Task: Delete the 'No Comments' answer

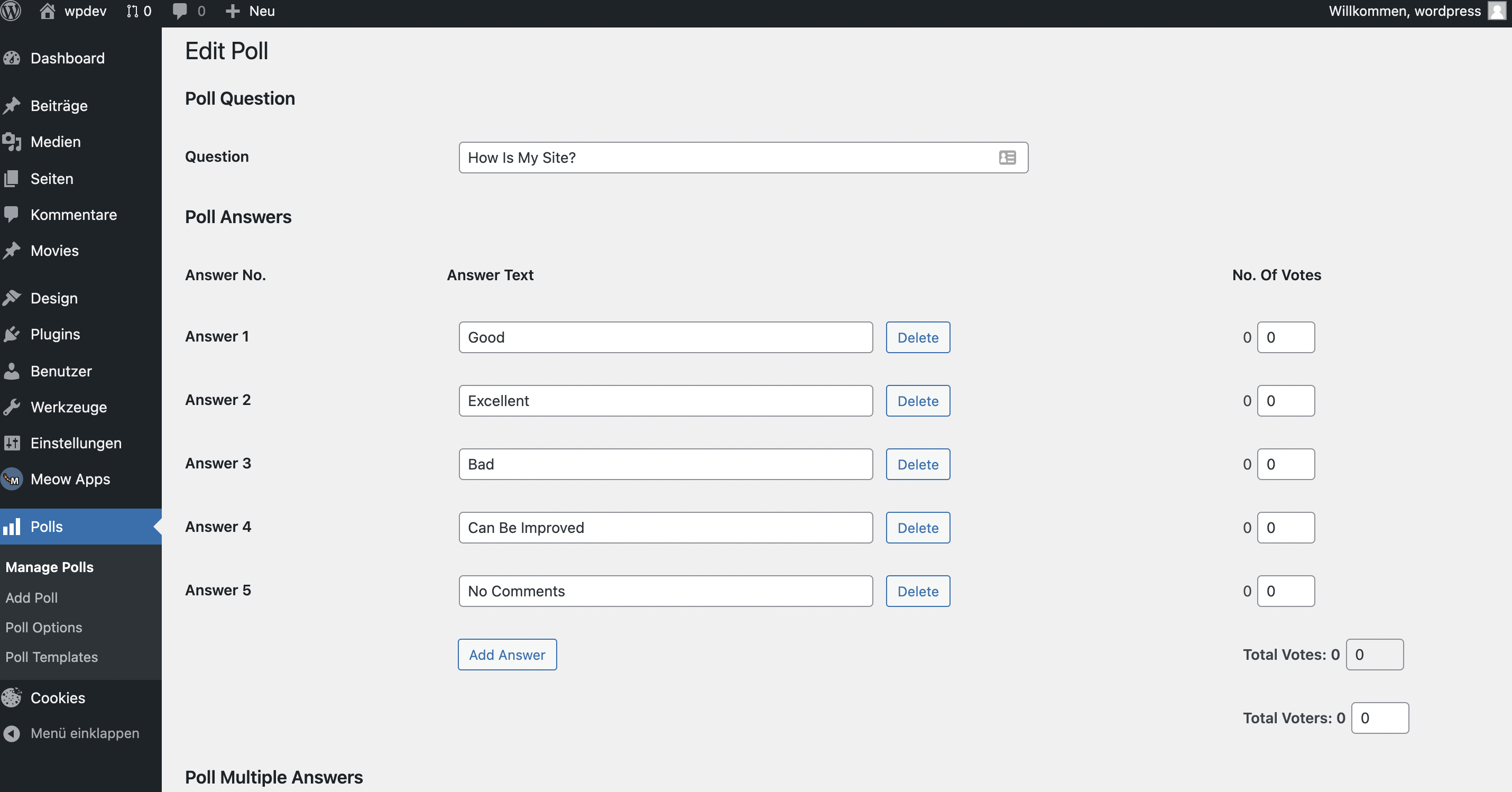Action: (917, 591)
